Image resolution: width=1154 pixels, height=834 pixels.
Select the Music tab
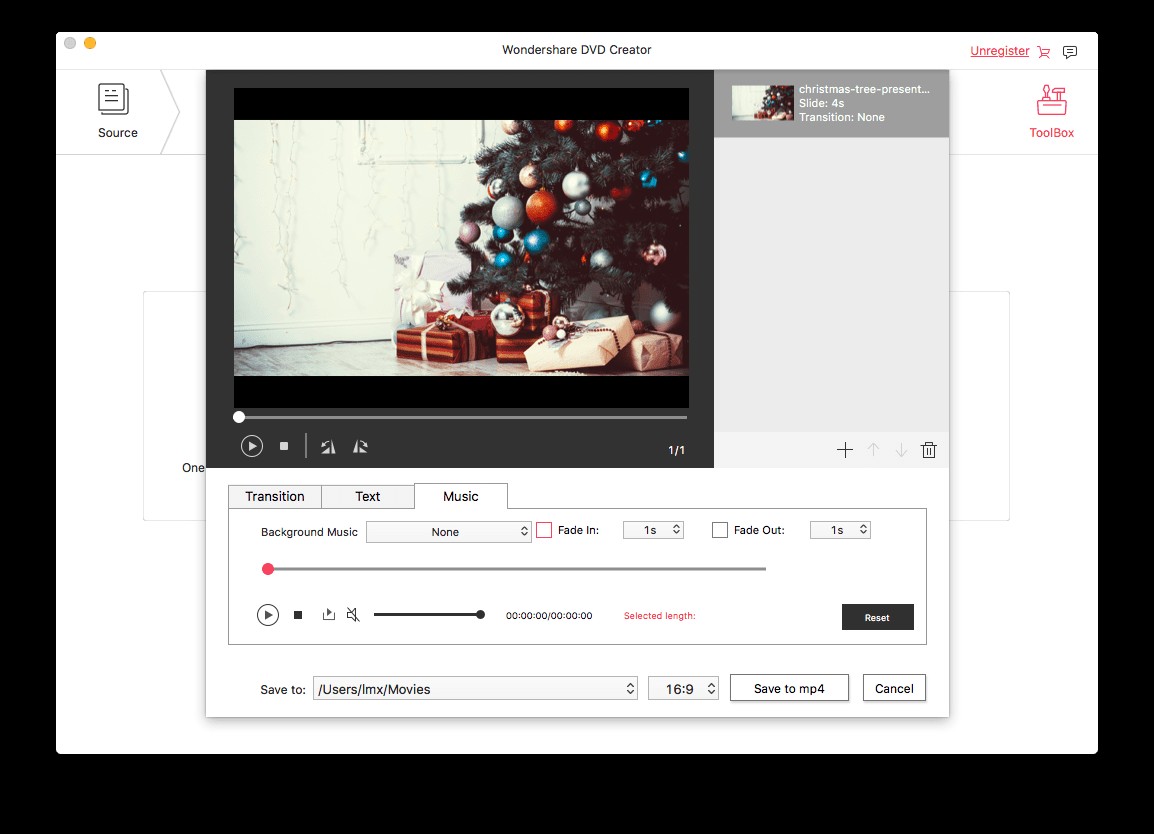[461, 497]
